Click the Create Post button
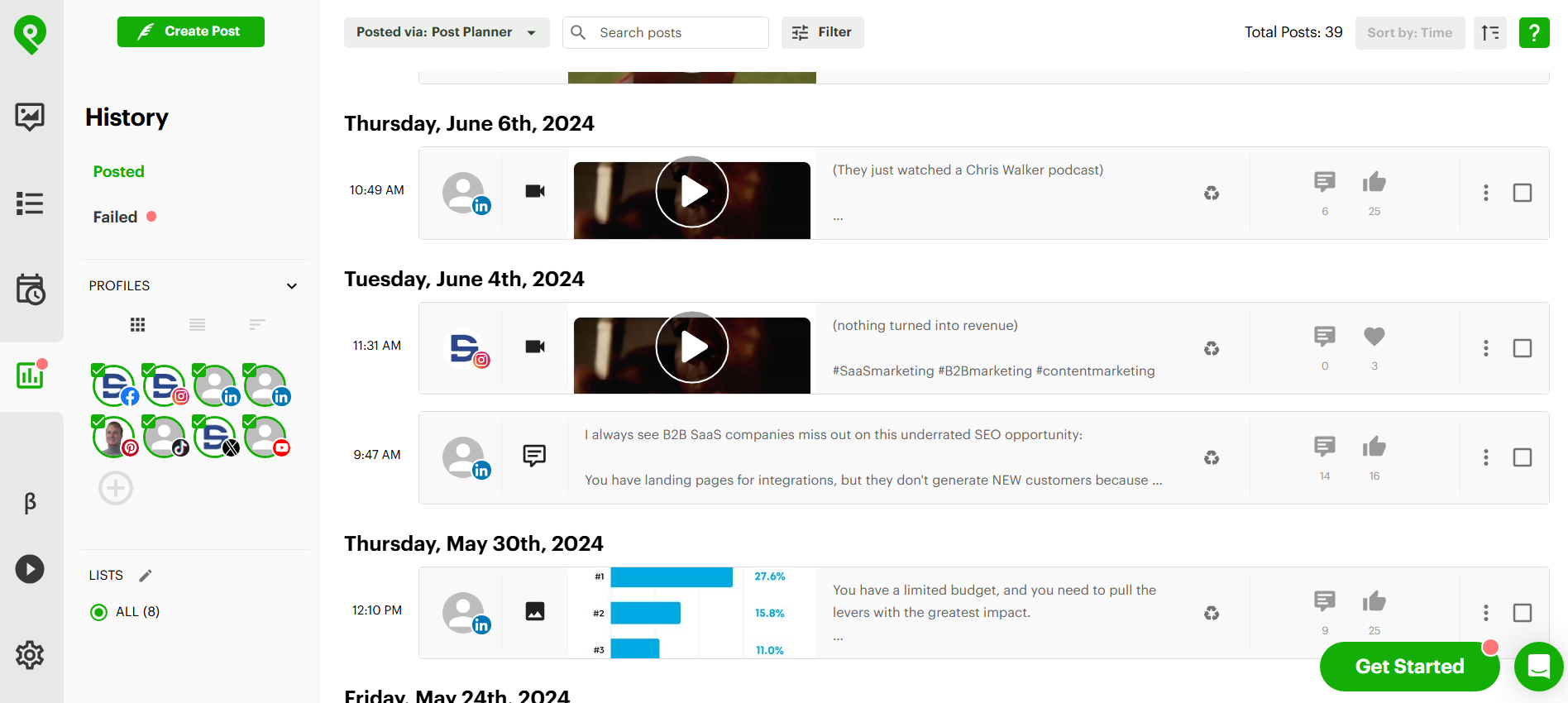 click(x=191, y=31)
